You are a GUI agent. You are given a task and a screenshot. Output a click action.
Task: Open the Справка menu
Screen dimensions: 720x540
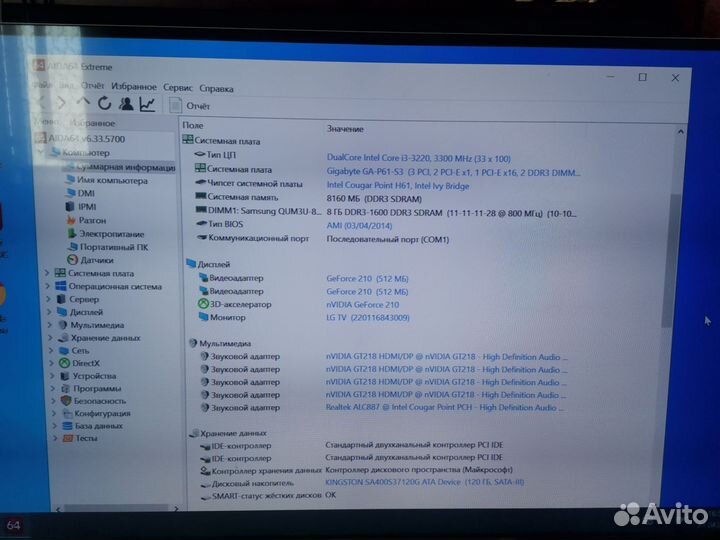coord(216,88)
